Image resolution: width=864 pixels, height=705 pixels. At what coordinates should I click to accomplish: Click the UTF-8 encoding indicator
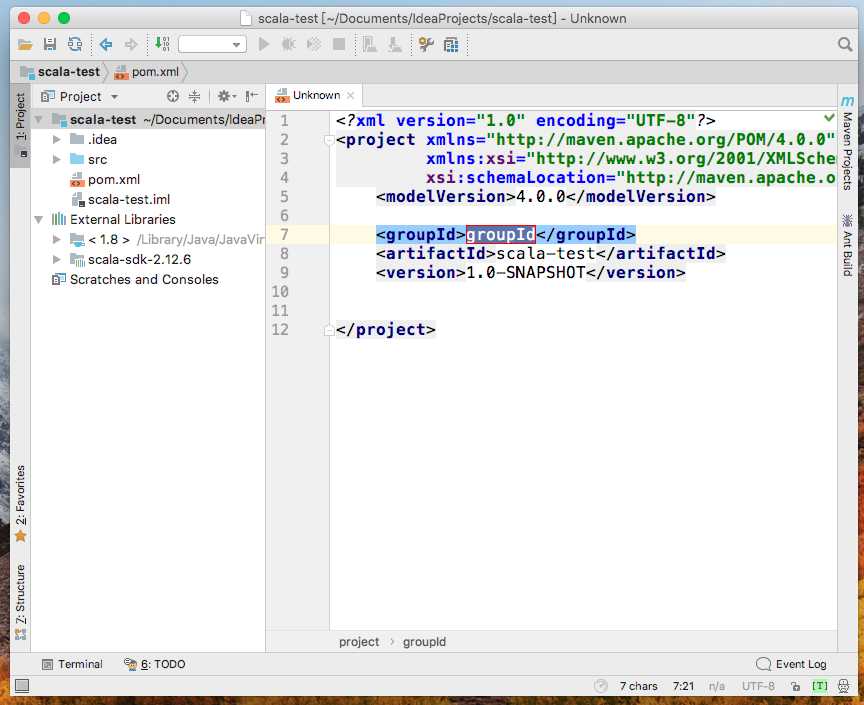coord(758,686)
